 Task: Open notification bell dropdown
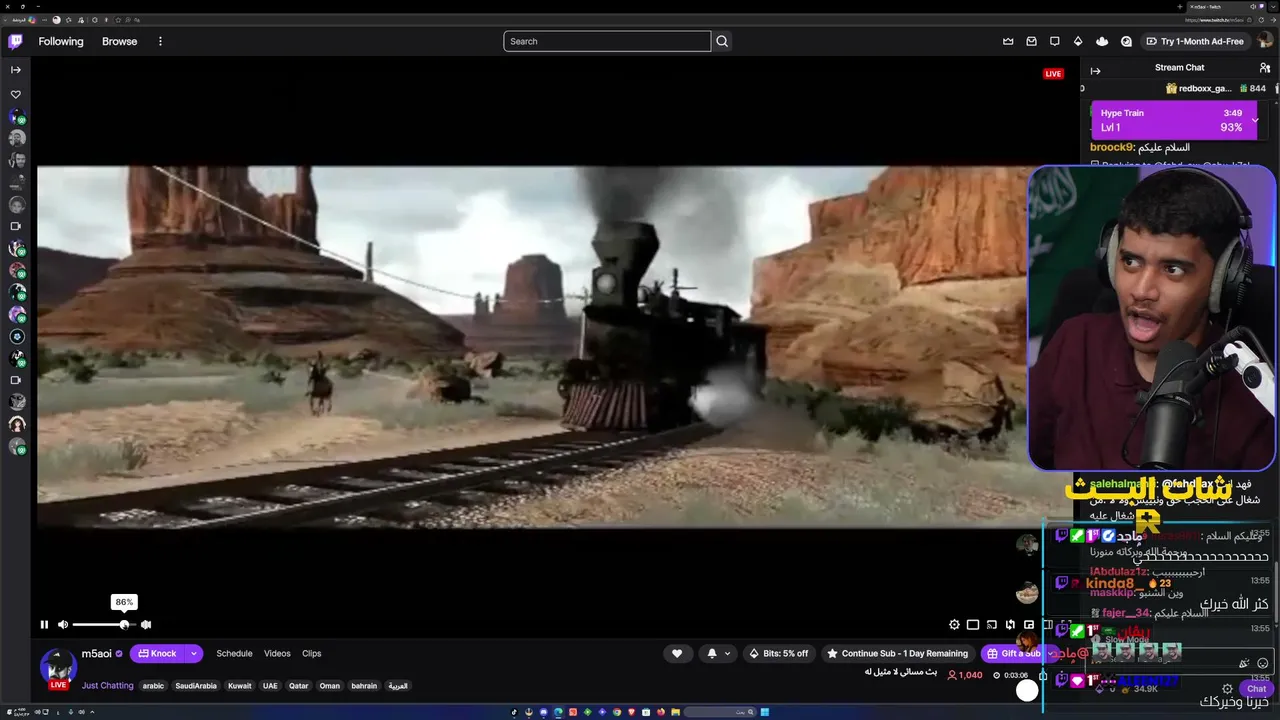click(x=718, y=653)
